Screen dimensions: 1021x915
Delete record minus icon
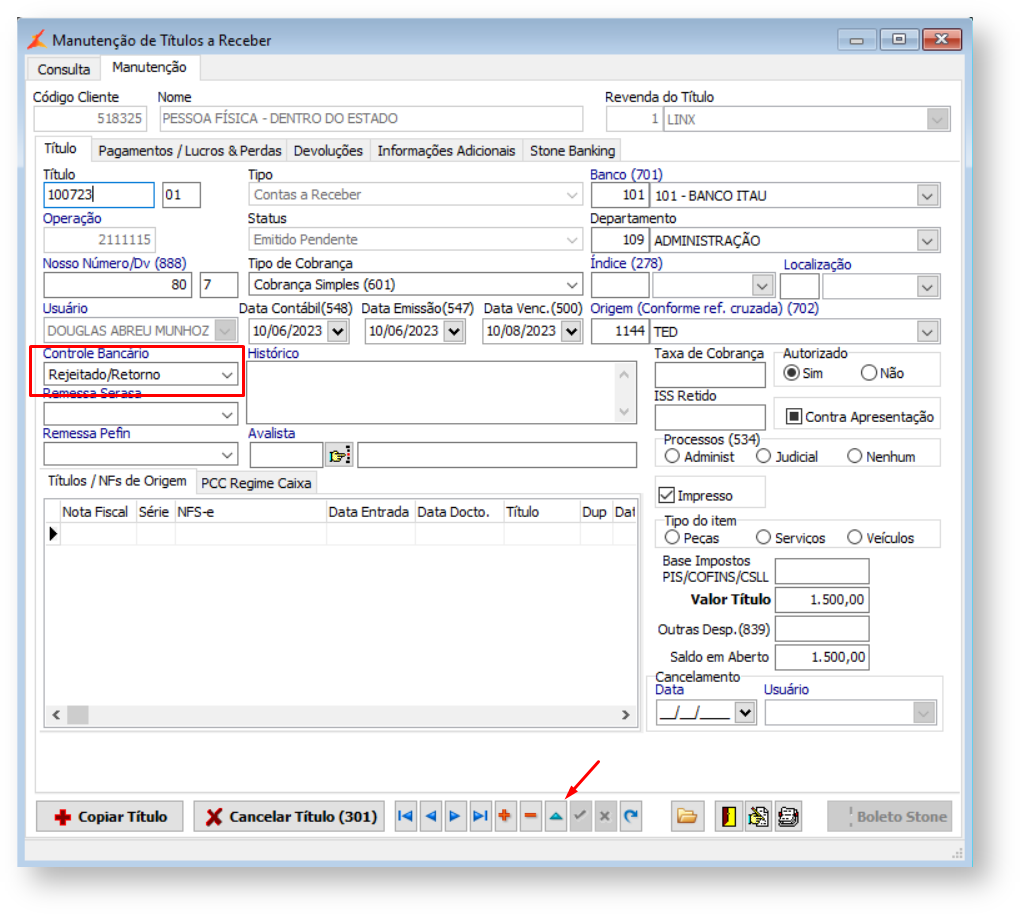coord(530,816)
